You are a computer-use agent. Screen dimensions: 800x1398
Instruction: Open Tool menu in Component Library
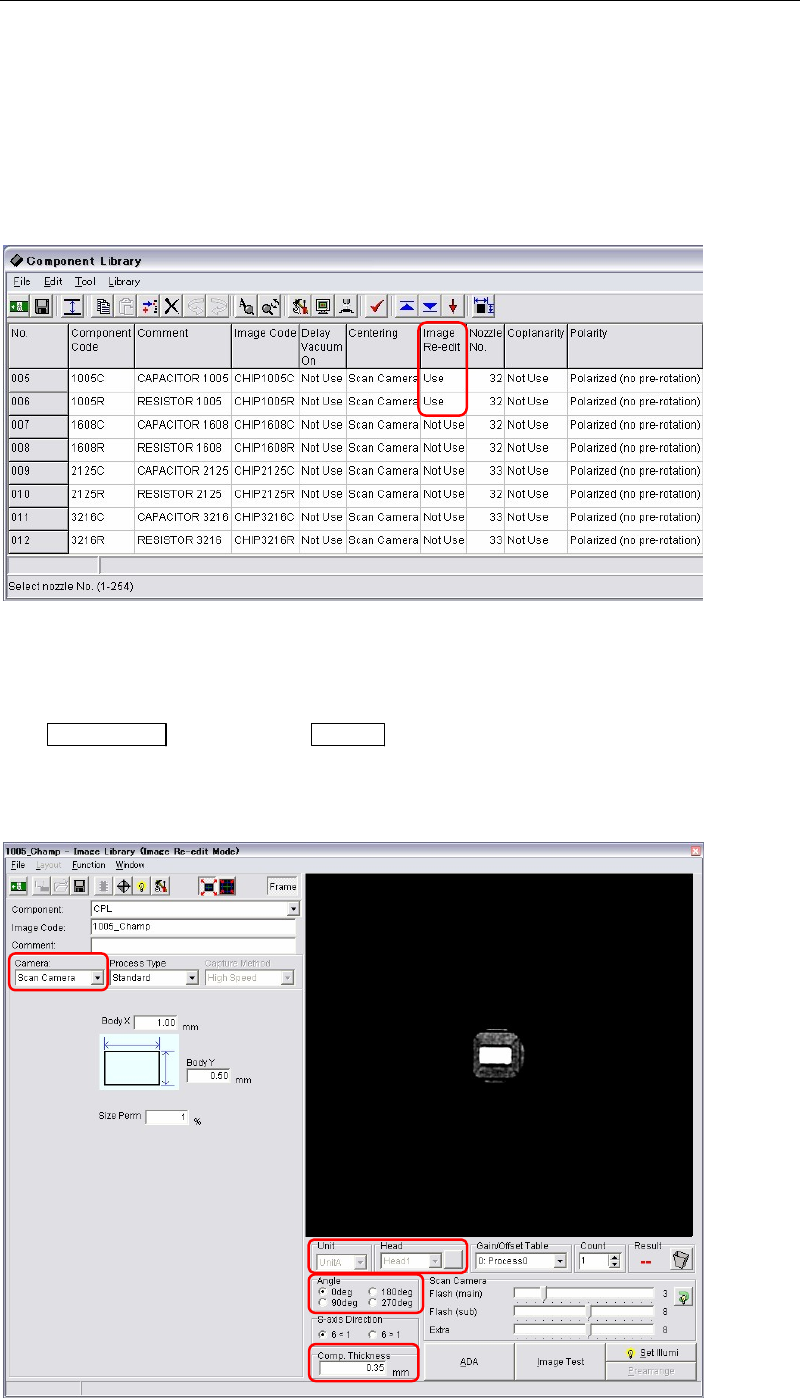pos(85,282)
